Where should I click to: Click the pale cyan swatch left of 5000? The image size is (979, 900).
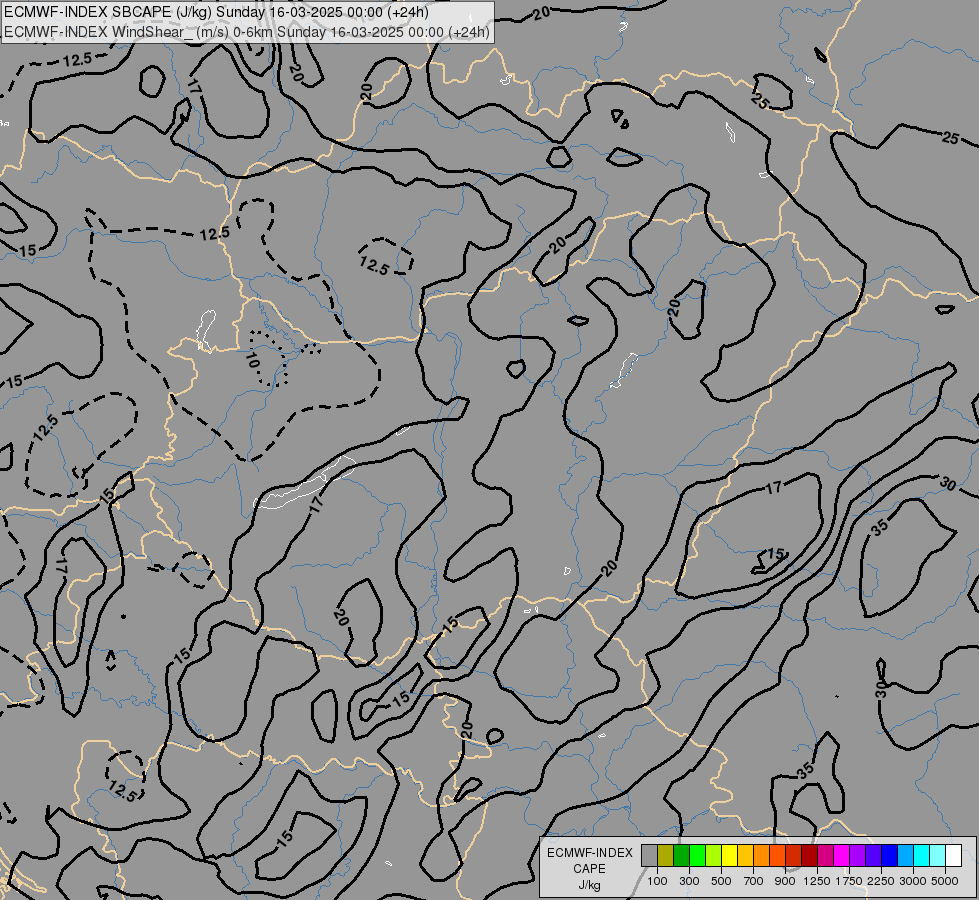coord(937,856)
